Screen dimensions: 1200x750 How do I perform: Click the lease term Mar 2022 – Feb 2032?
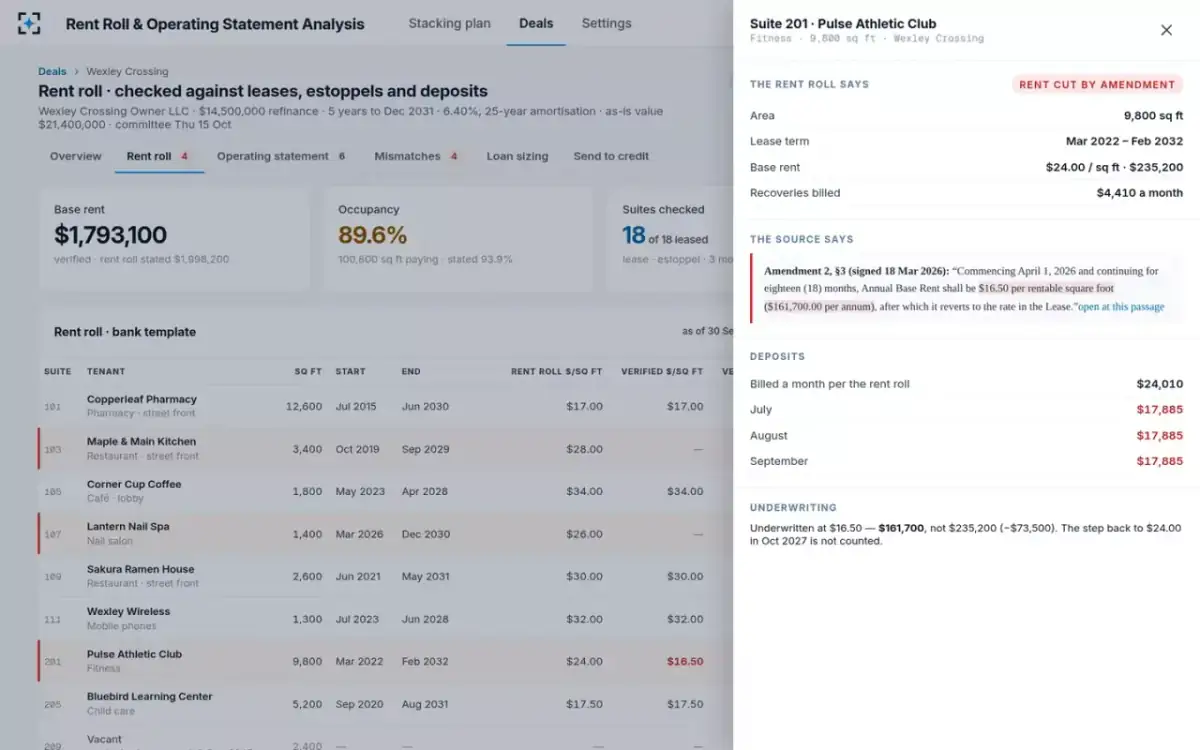coord(1125,141)
